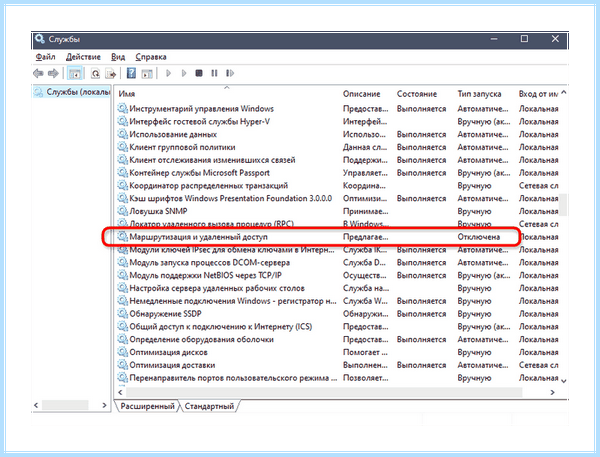Click the down arrow of the services list vertical scrollbar

click(564, 380)
